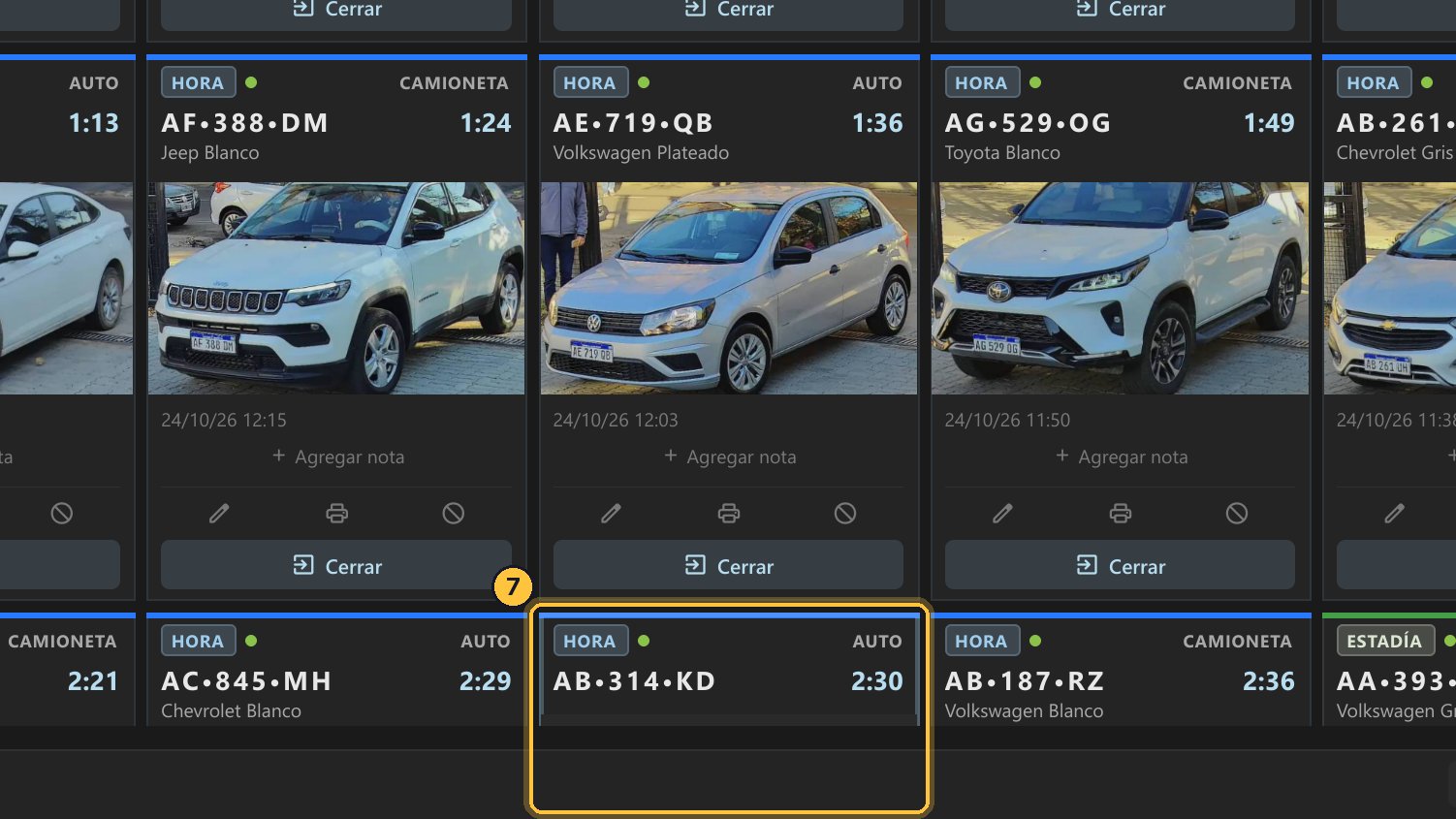Click the HORA tag on AC·845·MH card
The image size is (1456, 819).
pyautogui.click(x=198, y=641)
